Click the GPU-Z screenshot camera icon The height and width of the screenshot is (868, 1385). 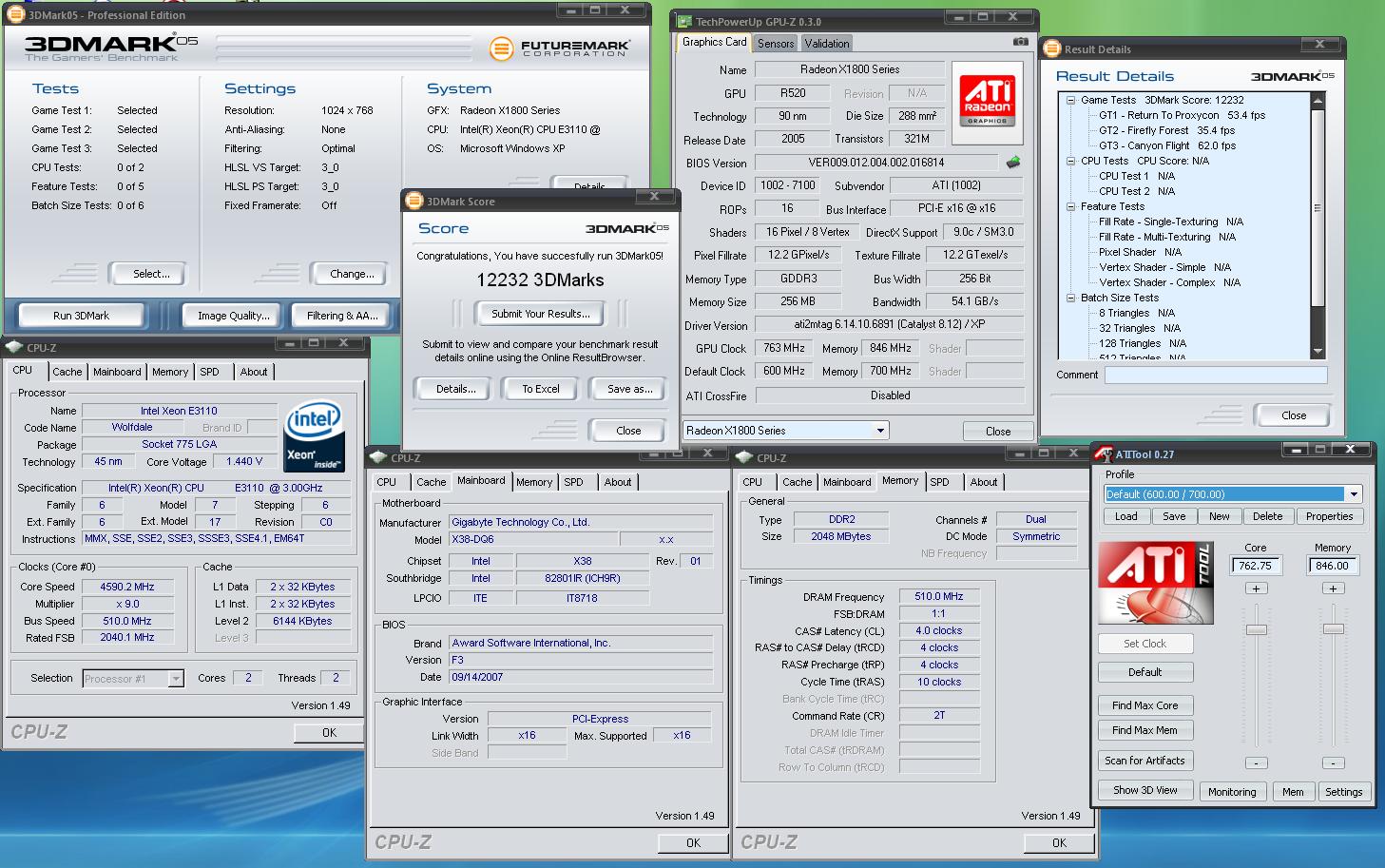1020,42
